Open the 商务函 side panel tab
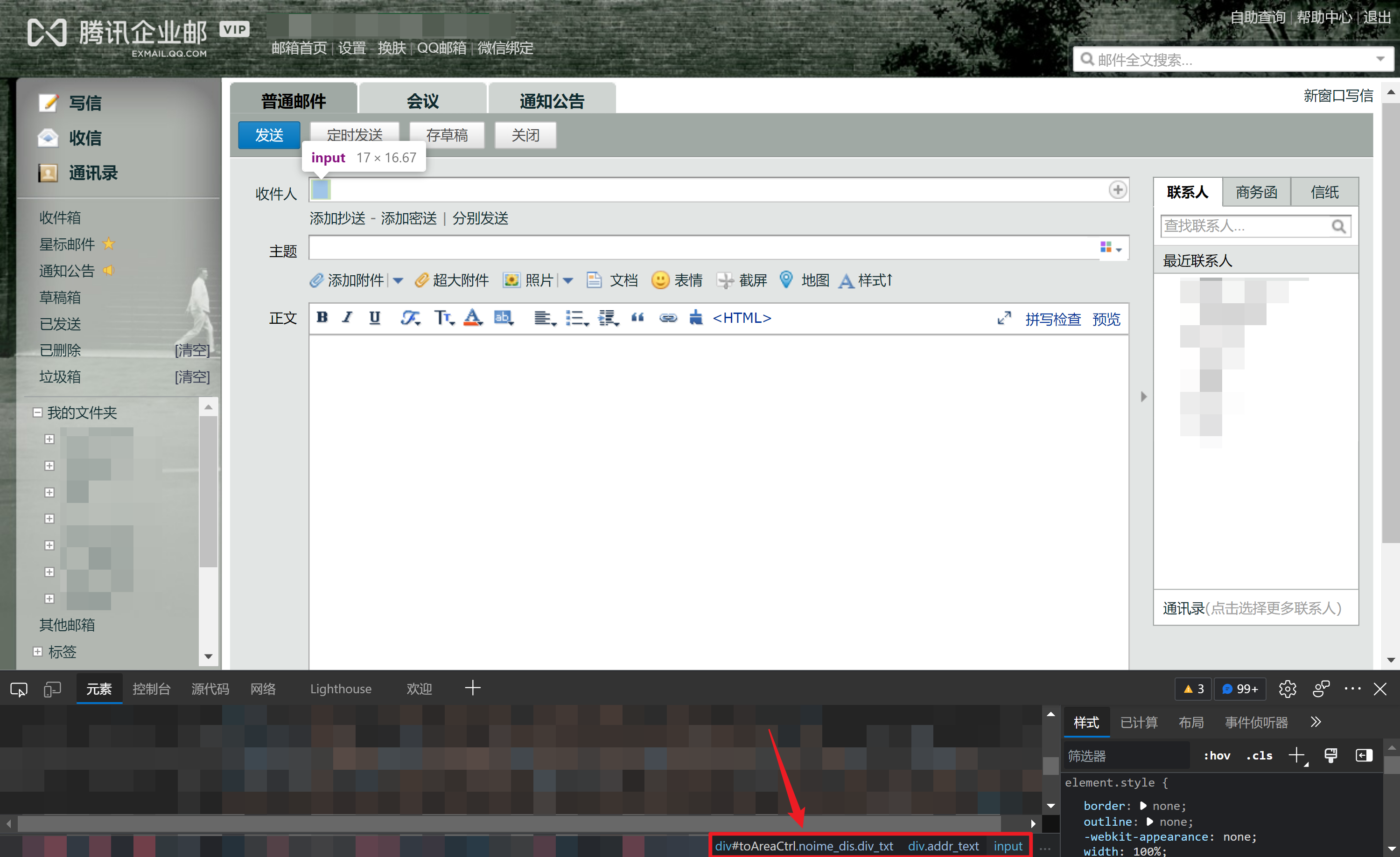This screenshot has width=1400, height=857. (1256, 192)
